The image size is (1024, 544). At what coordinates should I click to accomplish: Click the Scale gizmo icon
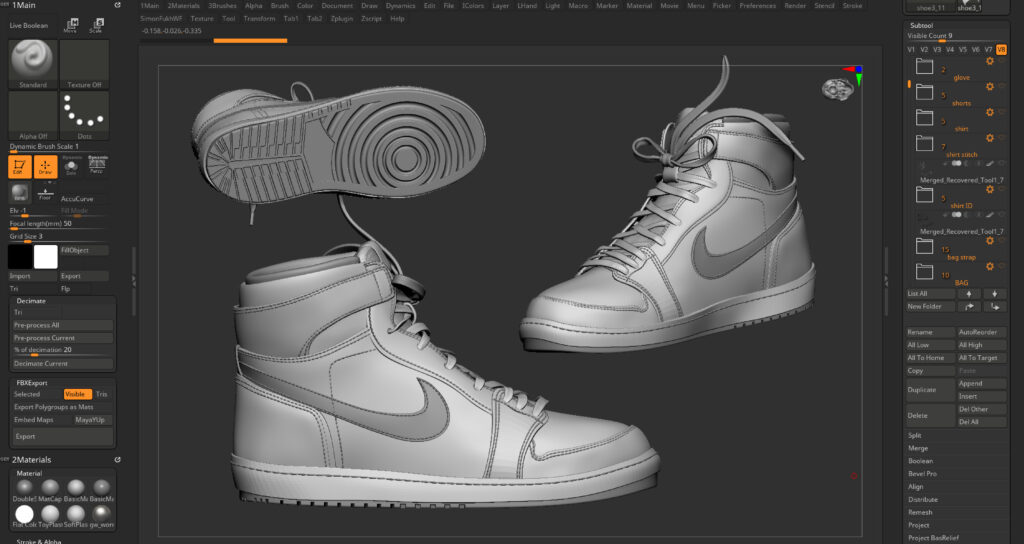tap(96, 25)
